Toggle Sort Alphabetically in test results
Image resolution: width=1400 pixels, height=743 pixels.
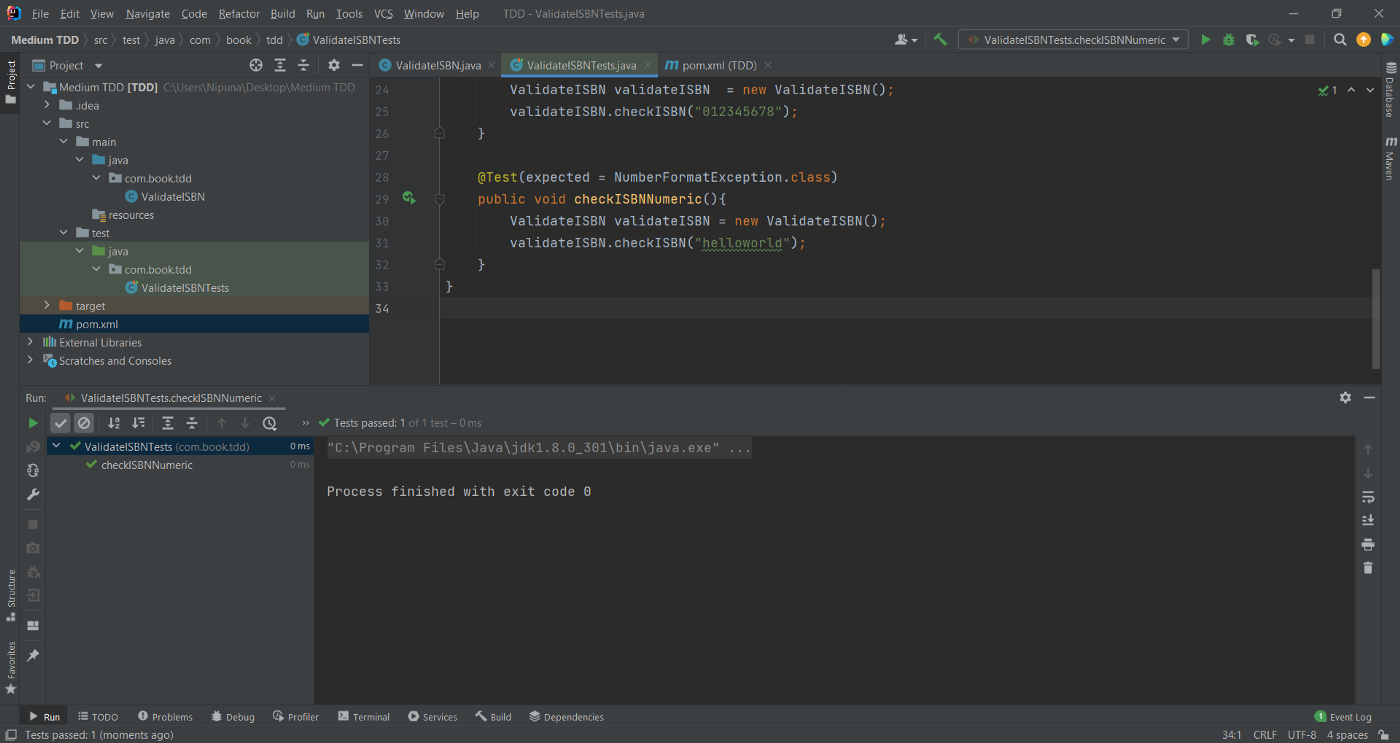114,423
